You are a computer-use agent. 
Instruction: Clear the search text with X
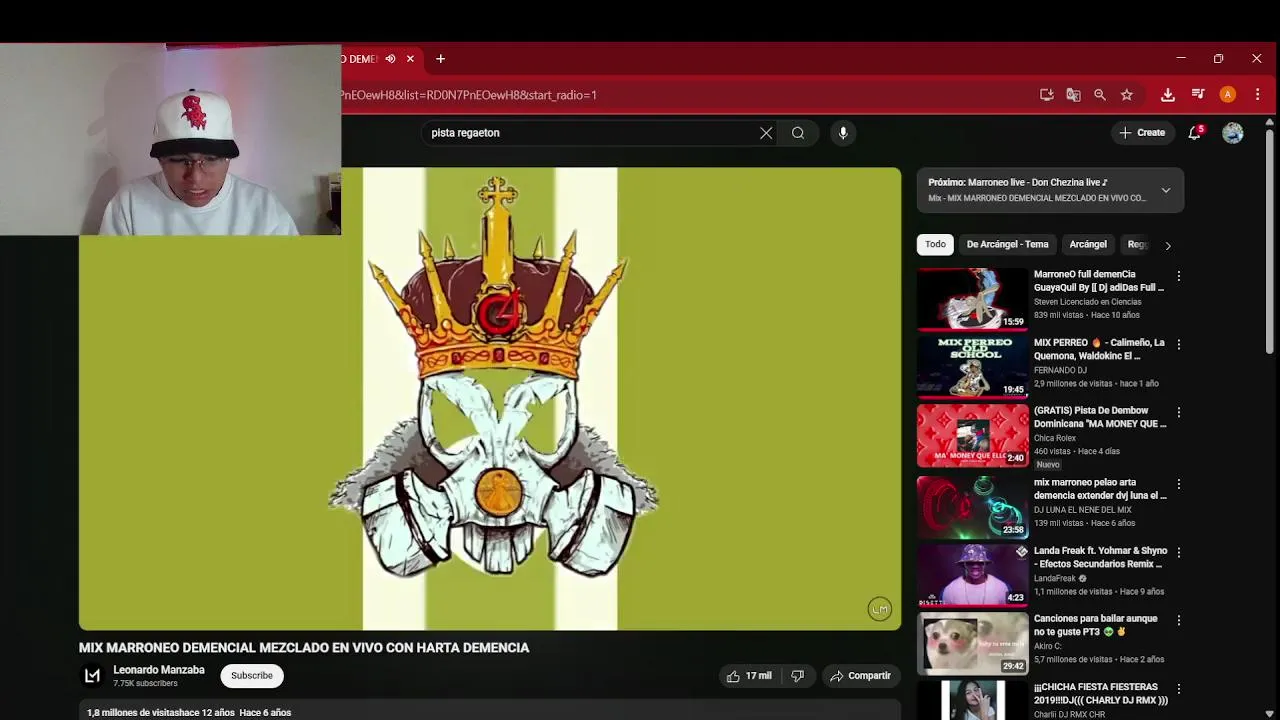[766, 133]
